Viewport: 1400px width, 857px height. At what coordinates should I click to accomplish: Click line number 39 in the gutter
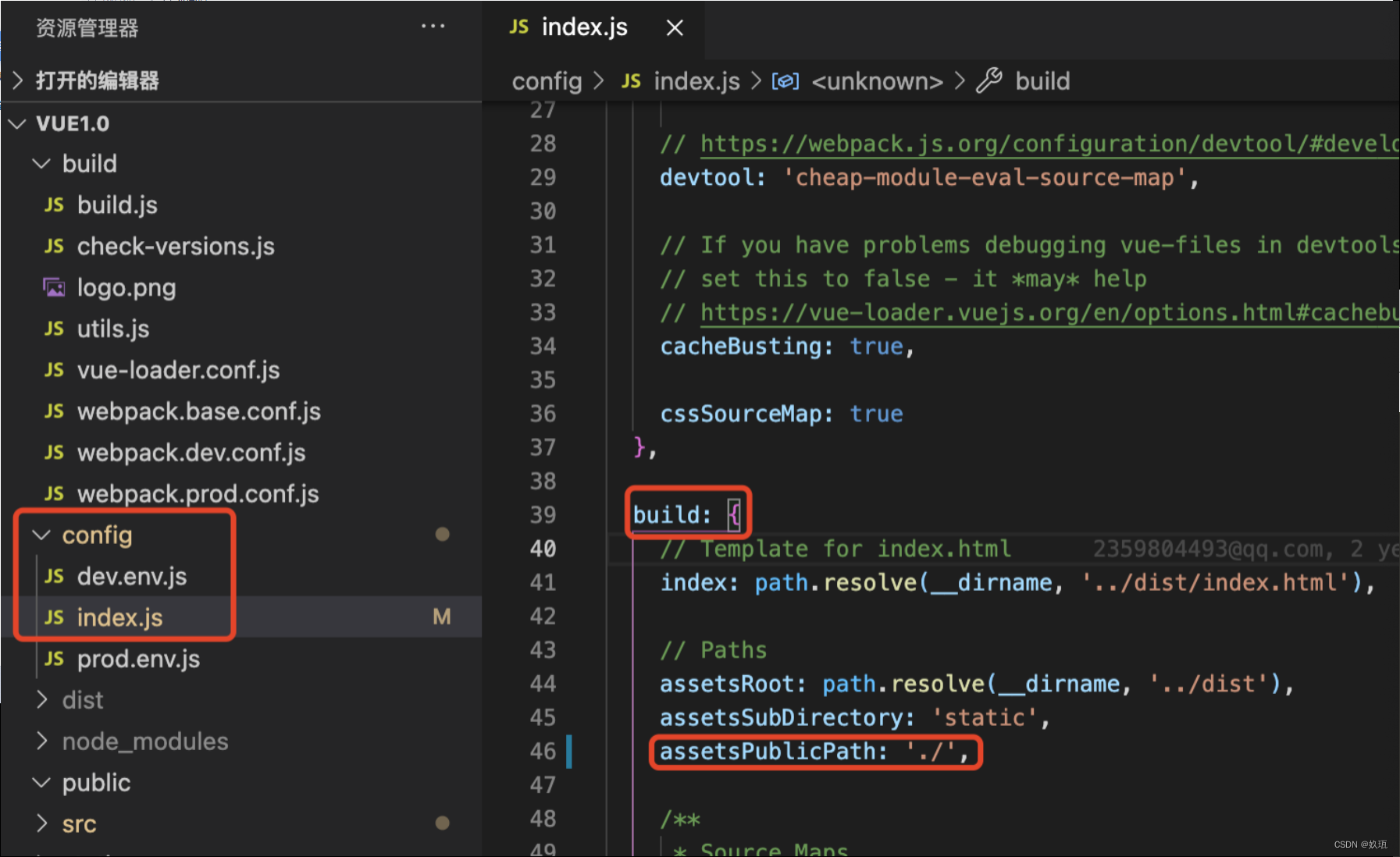pos(543,515)
